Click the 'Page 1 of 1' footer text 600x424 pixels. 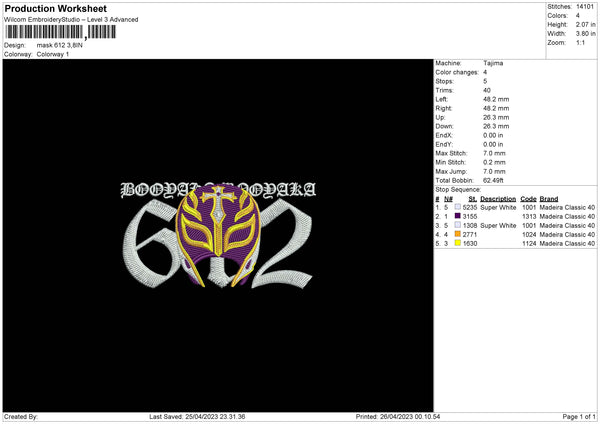coord(579,417)
